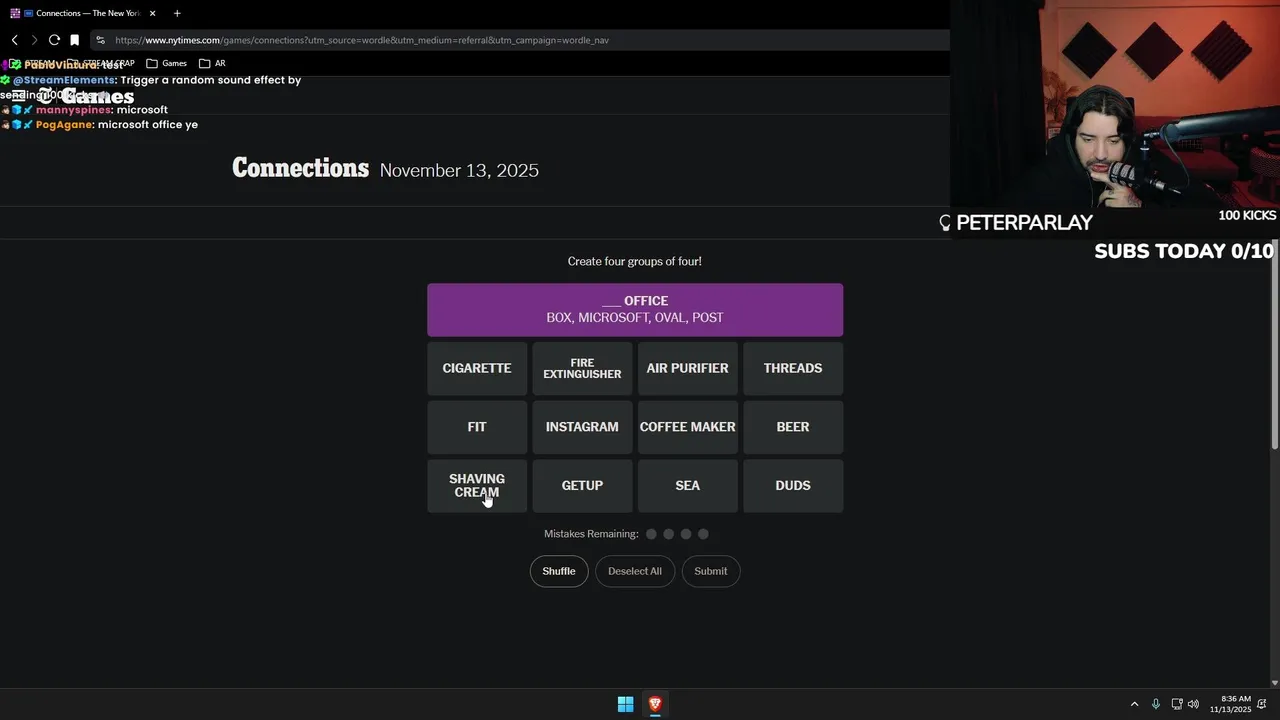The width and height of the screenshot is (1280, 720).
Task: Choose the BEER tile
Action: point(793,427)
